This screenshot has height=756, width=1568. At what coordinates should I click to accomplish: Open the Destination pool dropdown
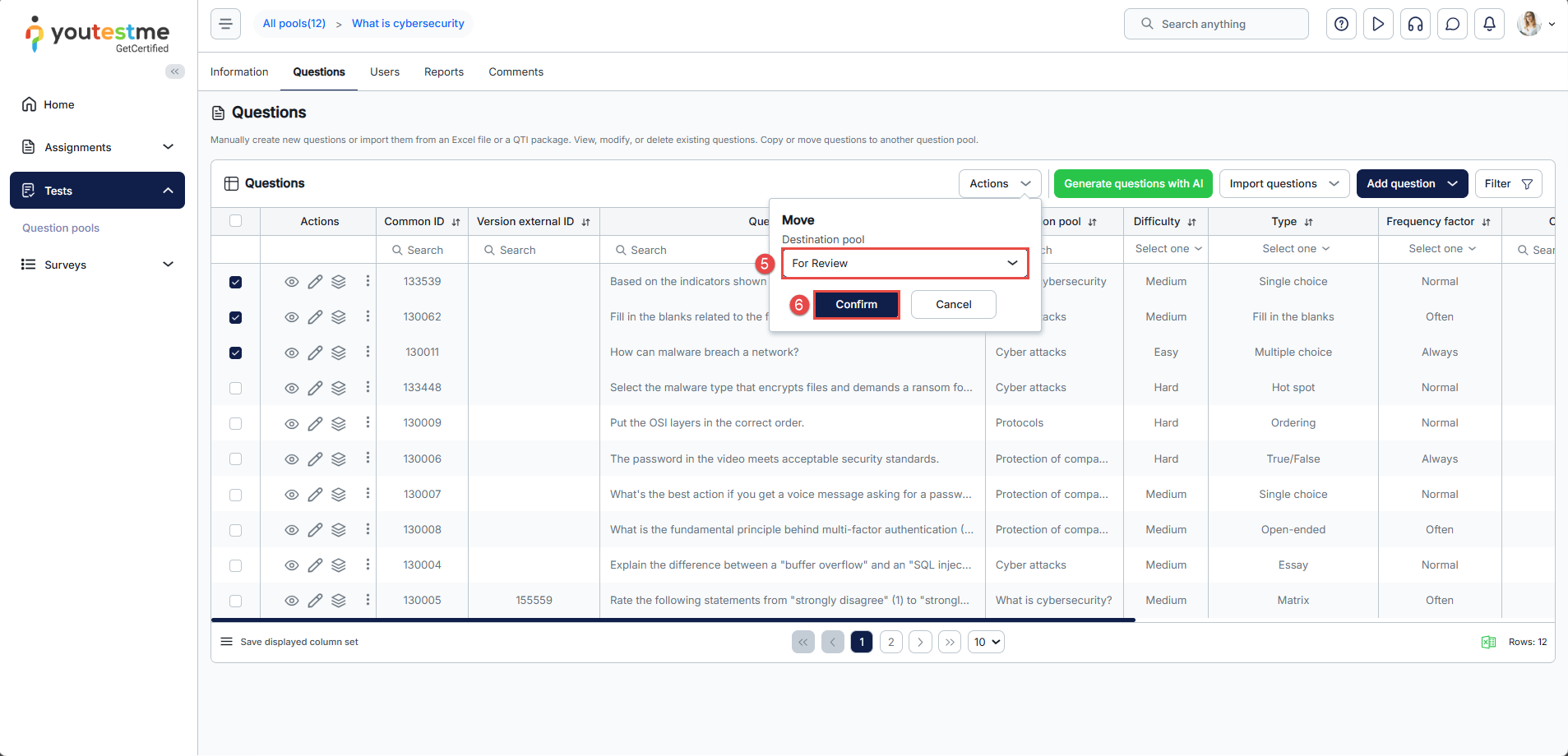904,263
